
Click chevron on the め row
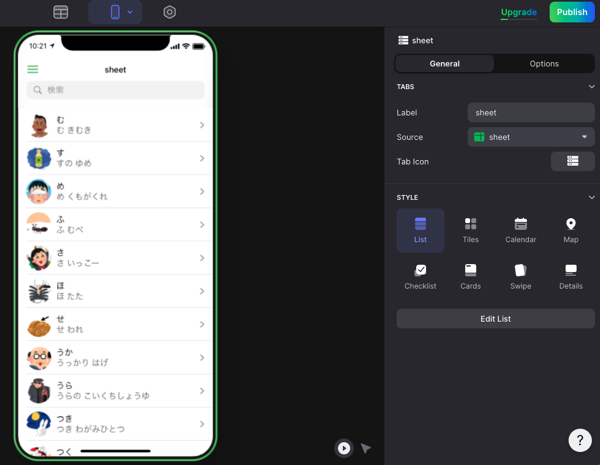tap(202, 191)
